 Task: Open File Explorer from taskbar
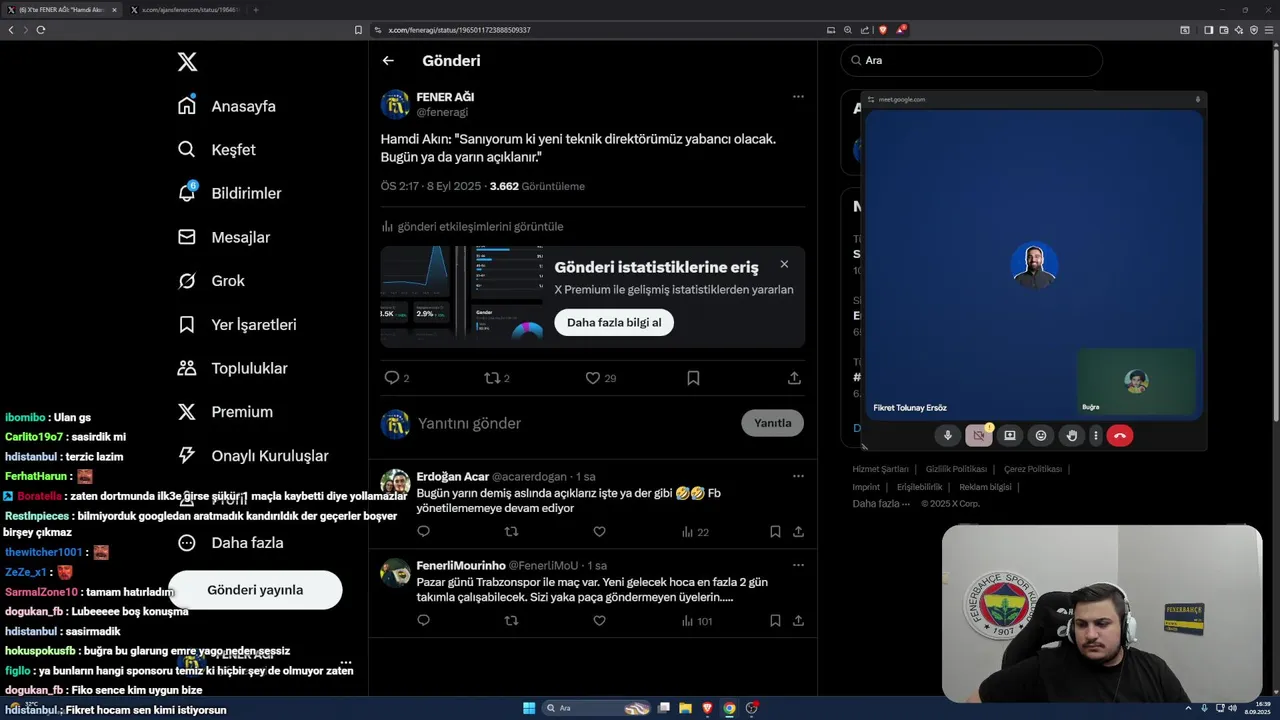click(685, 708)
